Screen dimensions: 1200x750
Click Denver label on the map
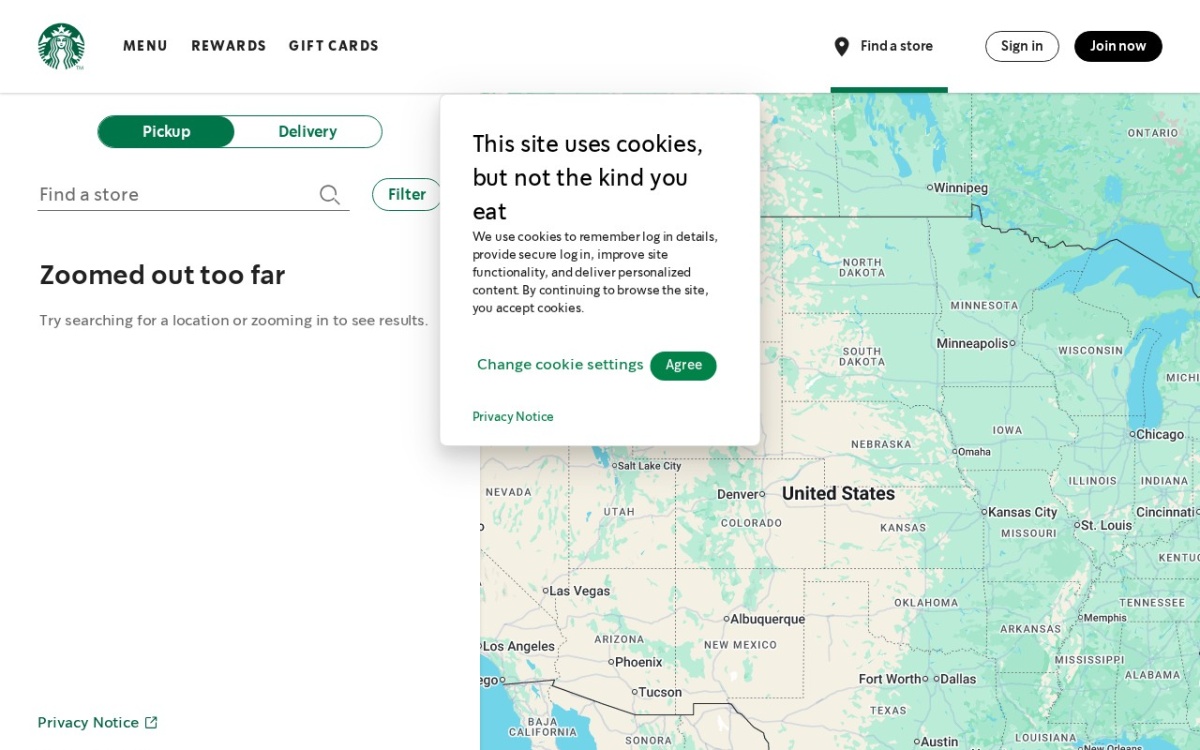click(738, 494)
